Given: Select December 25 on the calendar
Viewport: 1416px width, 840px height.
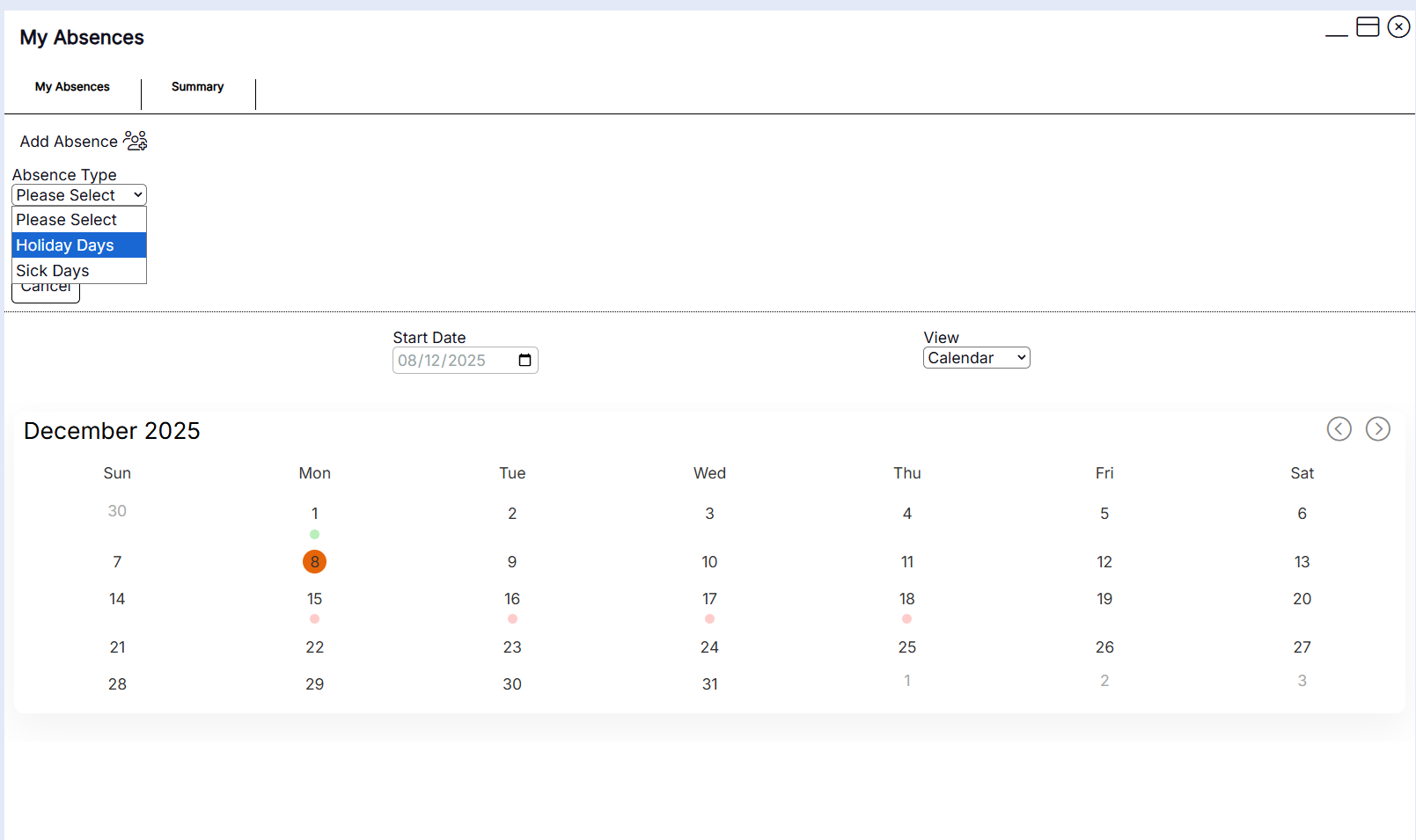Looking at the screenshot, I should click(x=907, y=647).
